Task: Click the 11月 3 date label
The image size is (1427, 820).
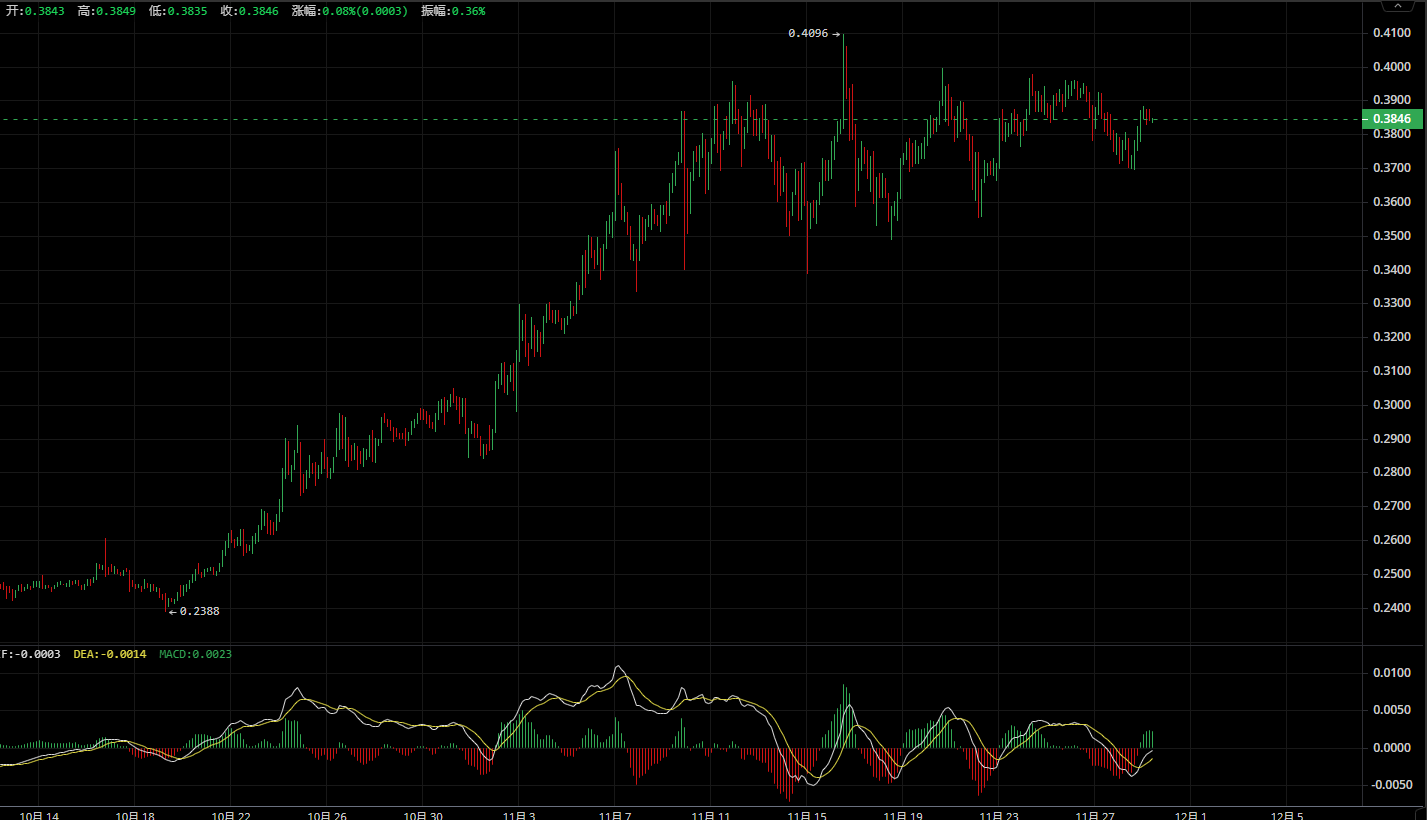Action: (x=519, y=815)
